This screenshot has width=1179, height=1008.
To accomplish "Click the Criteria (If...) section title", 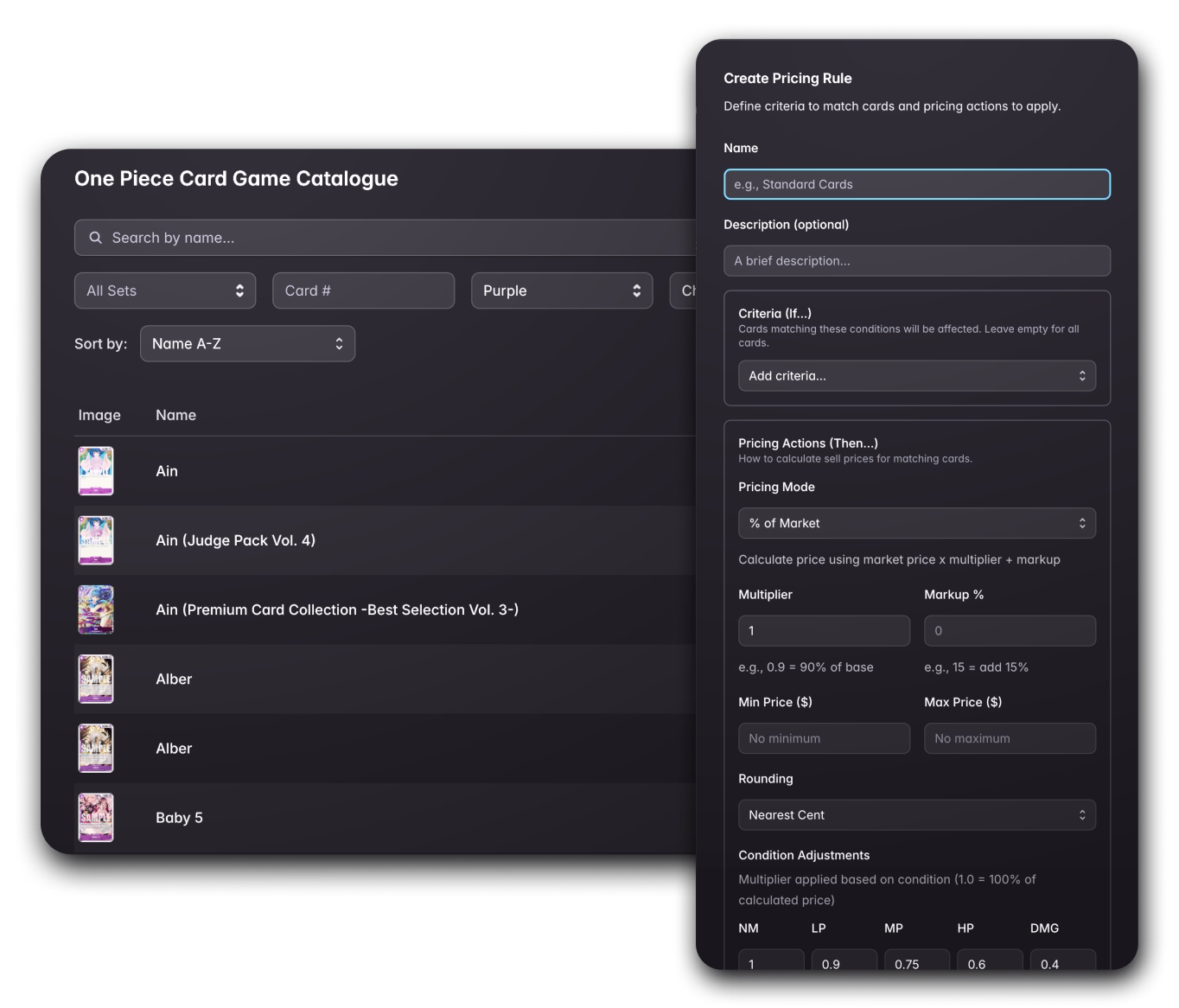I will (x=774, y=314).
